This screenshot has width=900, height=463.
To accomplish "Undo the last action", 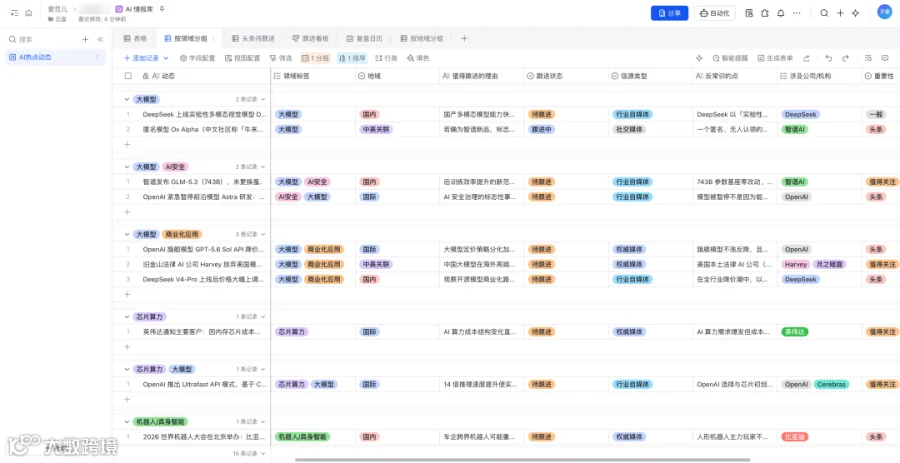I will 828,58.
